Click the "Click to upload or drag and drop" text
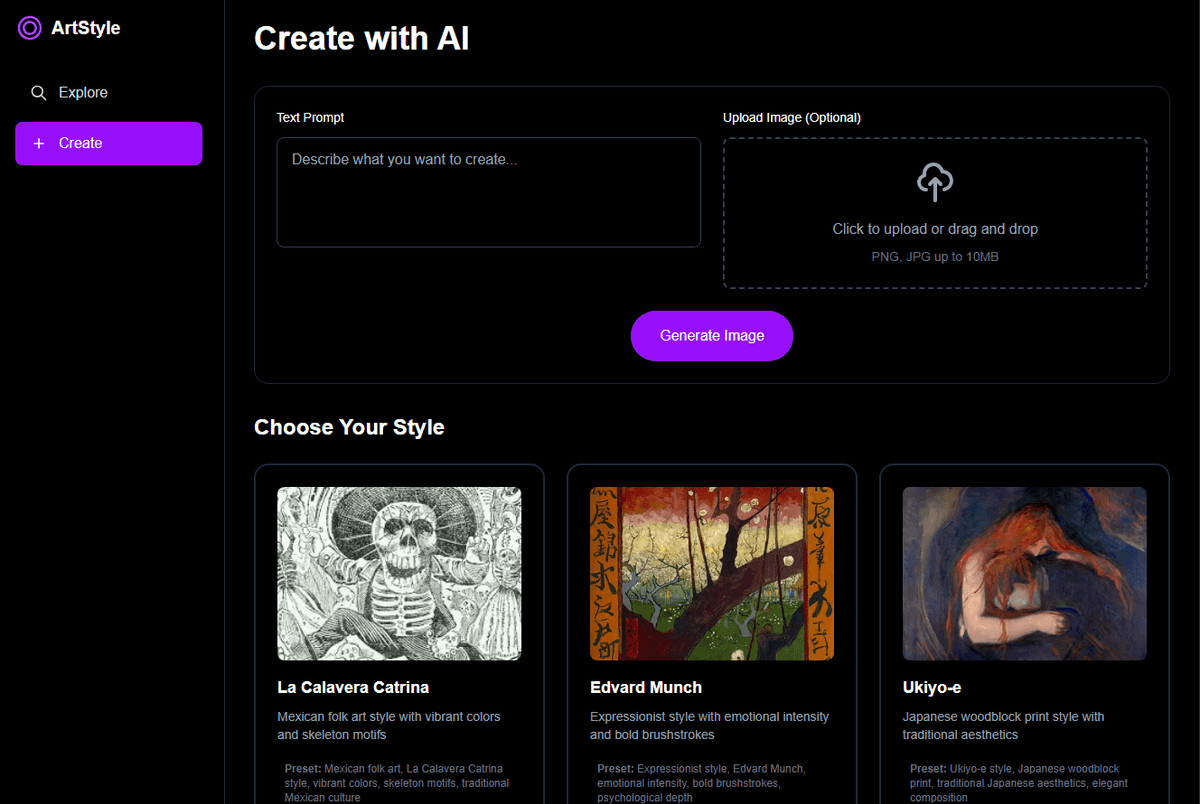 click(934, 229)
